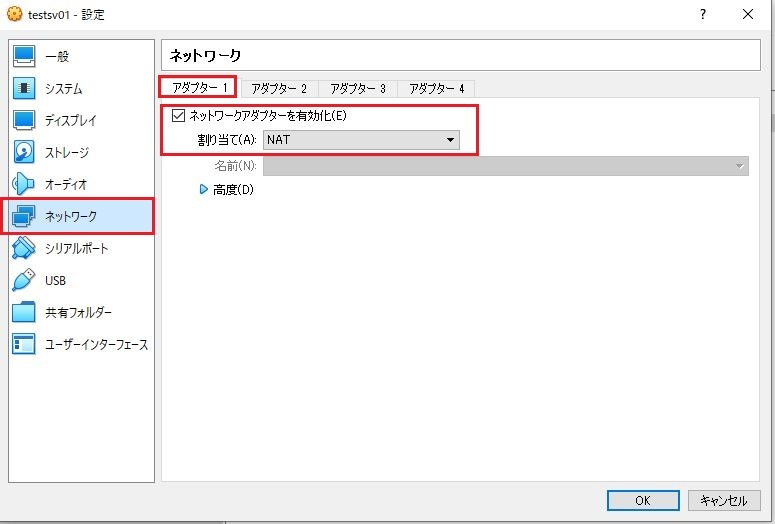Click the キャンセル button
Viewport: 775px width, 524px height.
tap(724, 500)
